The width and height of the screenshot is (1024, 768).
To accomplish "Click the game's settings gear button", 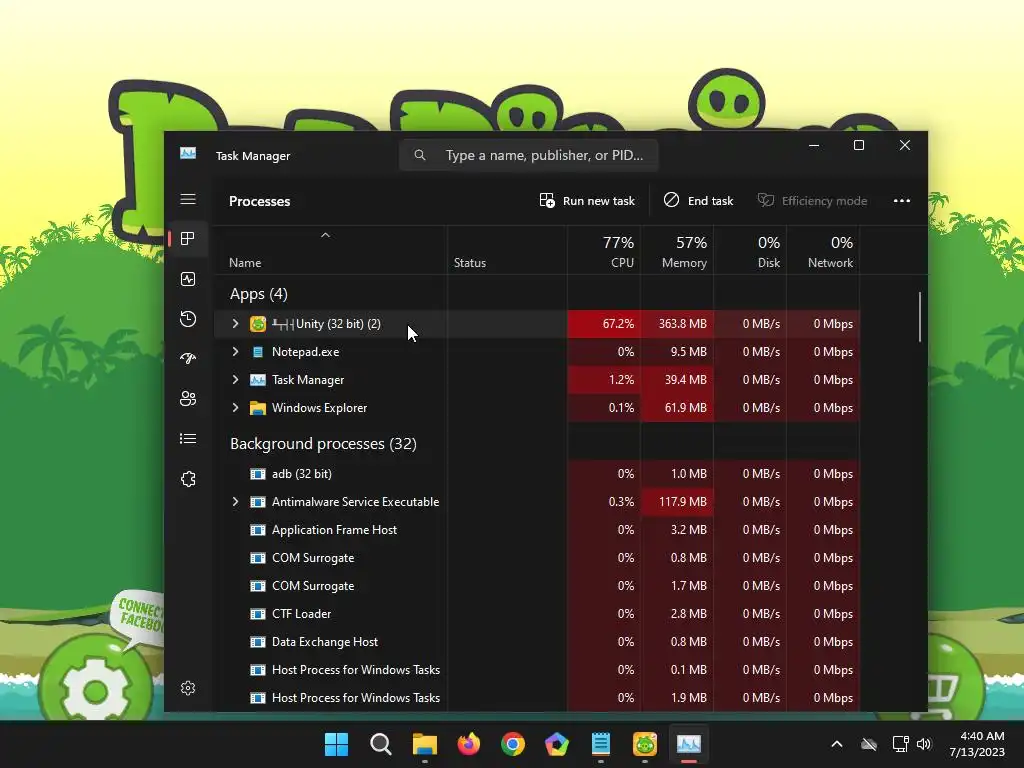I will 95,691.
